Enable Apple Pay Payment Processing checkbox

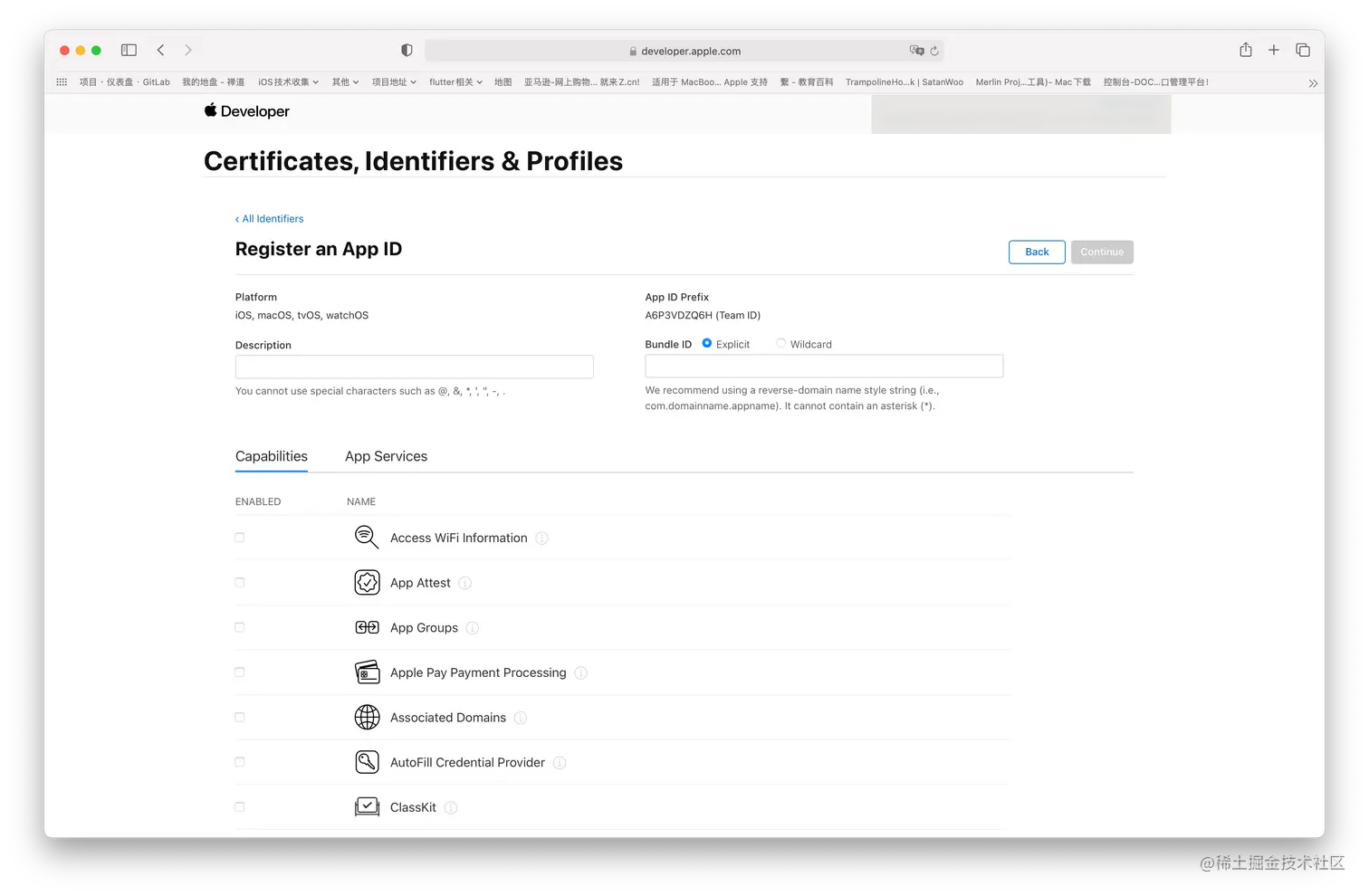click(x=240, y=672)
